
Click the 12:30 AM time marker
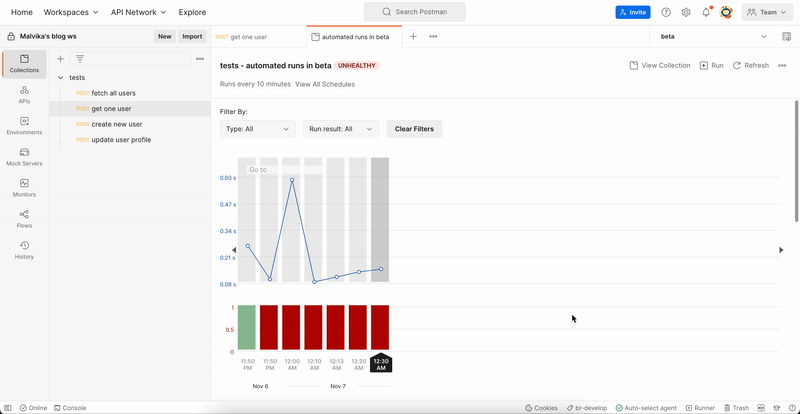tap(381, 362)
